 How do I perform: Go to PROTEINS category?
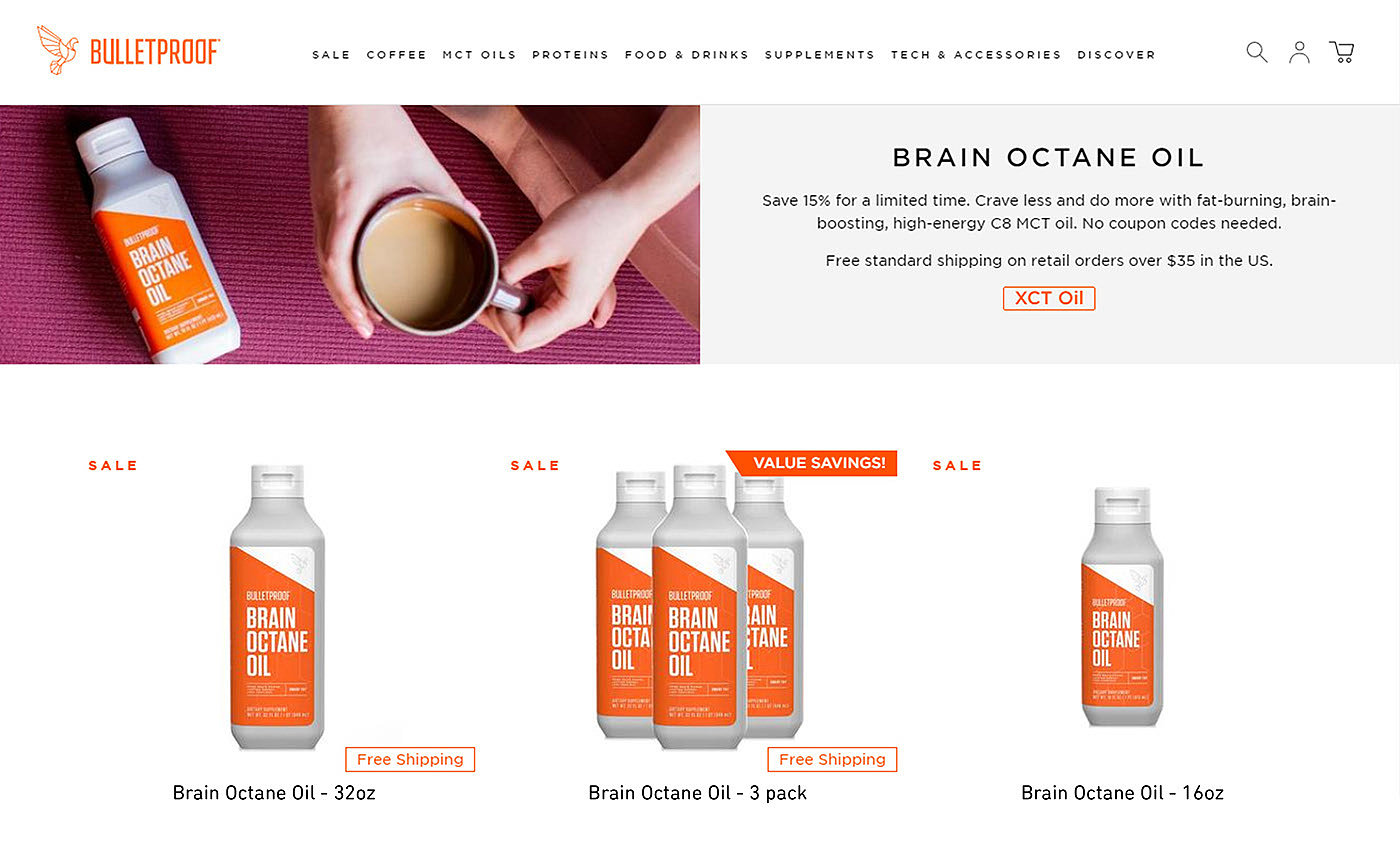570,55
